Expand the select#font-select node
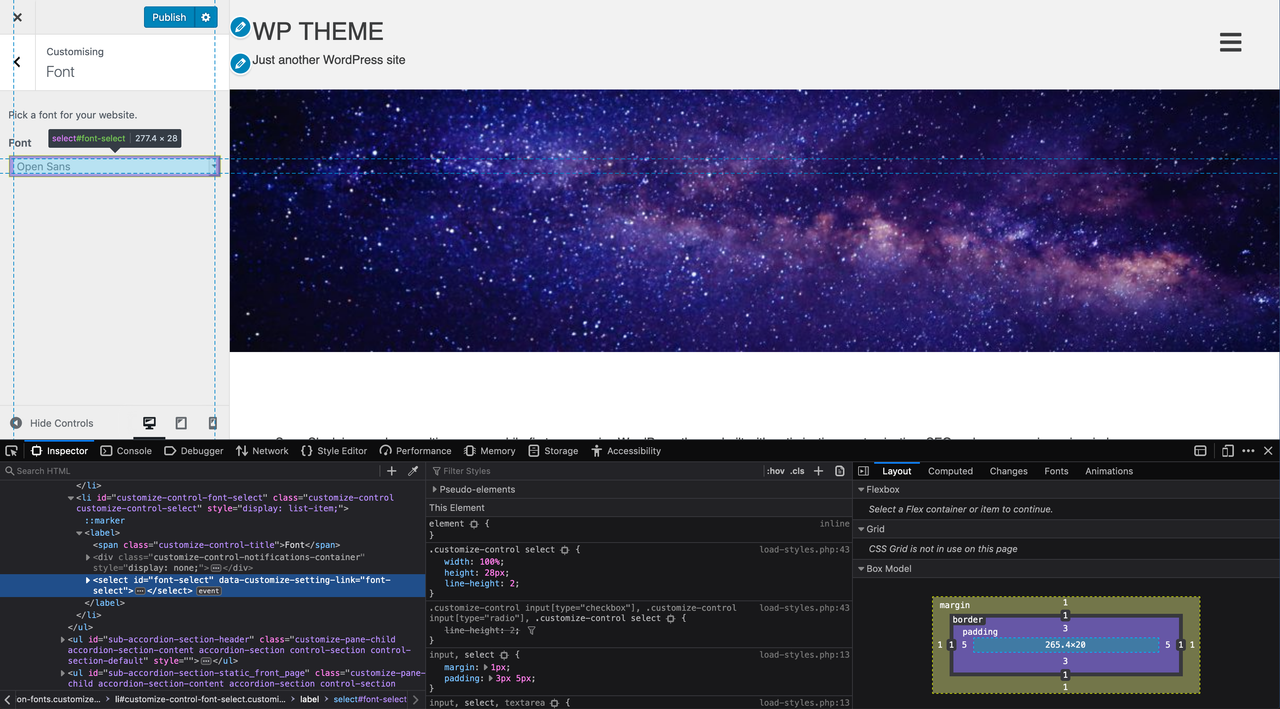1280x709 pixels. tap(88, 580)
